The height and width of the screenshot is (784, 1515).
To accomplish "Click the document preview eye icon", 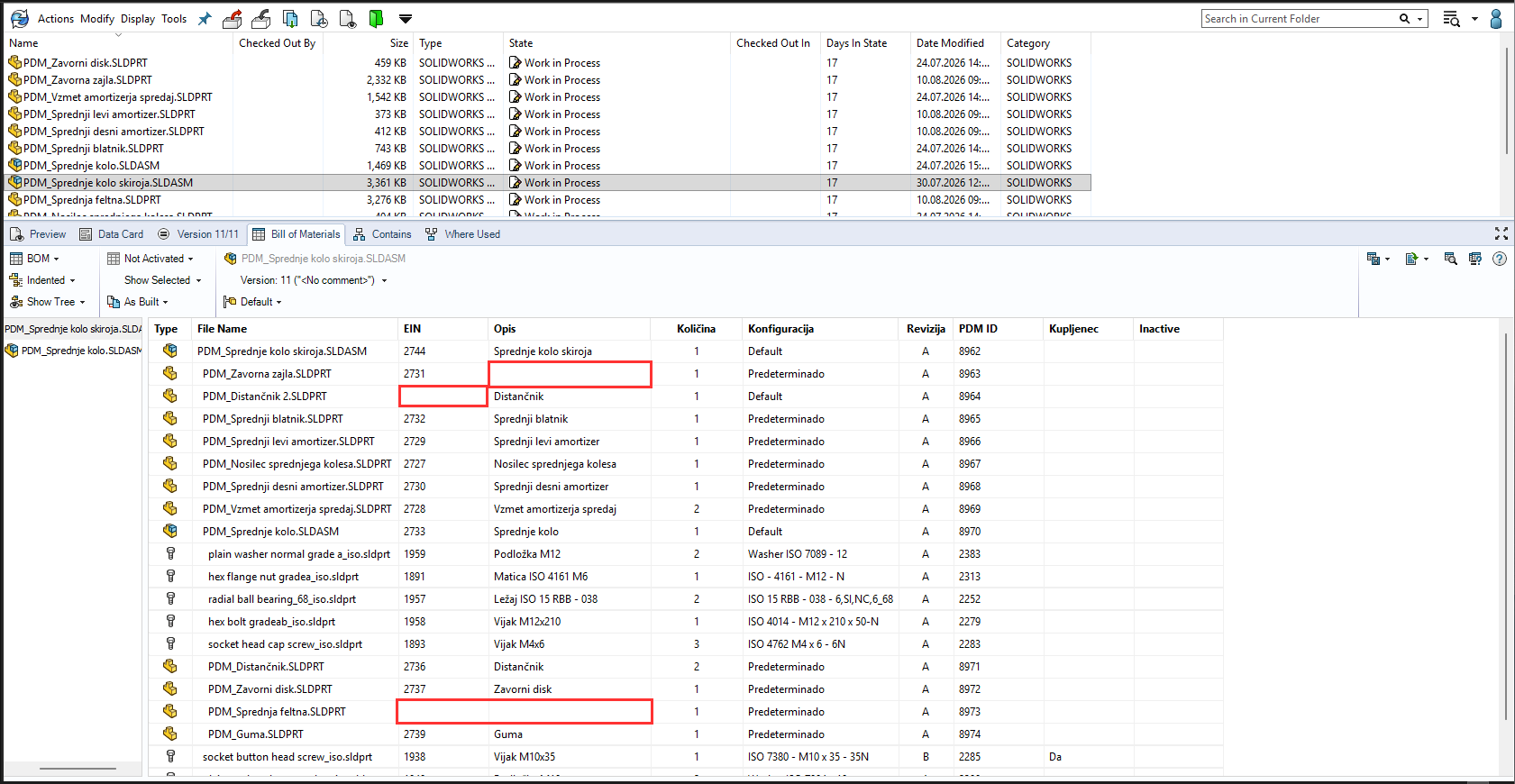I will [x=348, y=18].
